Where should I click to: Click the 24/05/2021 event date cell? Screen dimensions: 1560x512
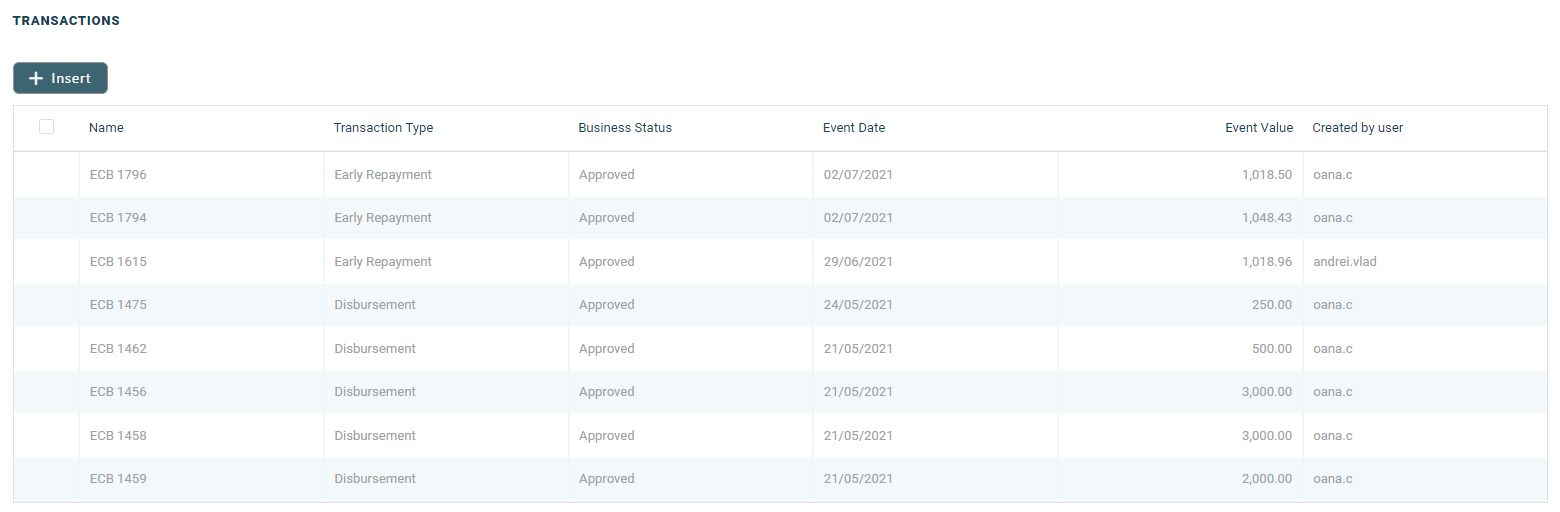[858, 305]
